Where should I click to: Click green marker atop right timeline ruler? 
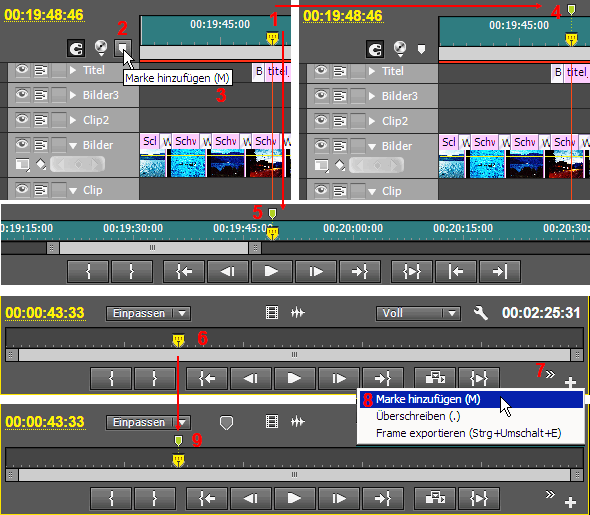(x=571, y=9)
